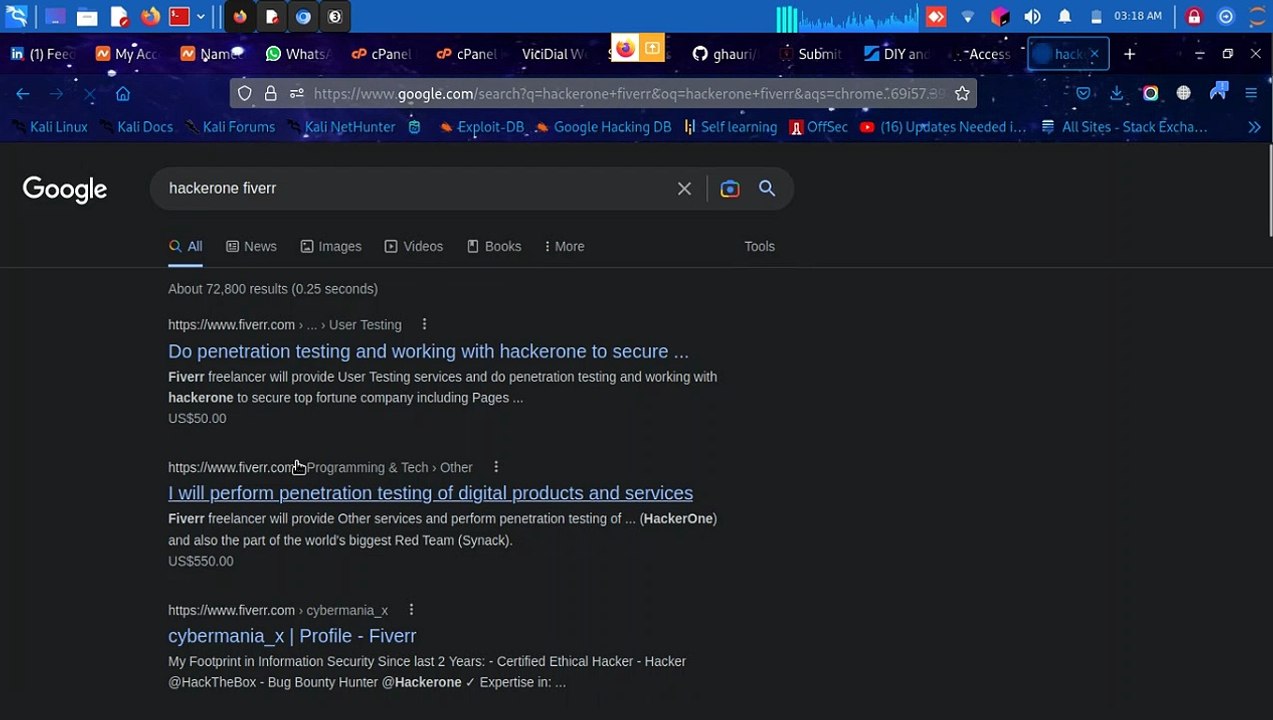This screenshot has height=720, width=1273.
Task: Open options for the User Testing result
Action: (424, 324)
